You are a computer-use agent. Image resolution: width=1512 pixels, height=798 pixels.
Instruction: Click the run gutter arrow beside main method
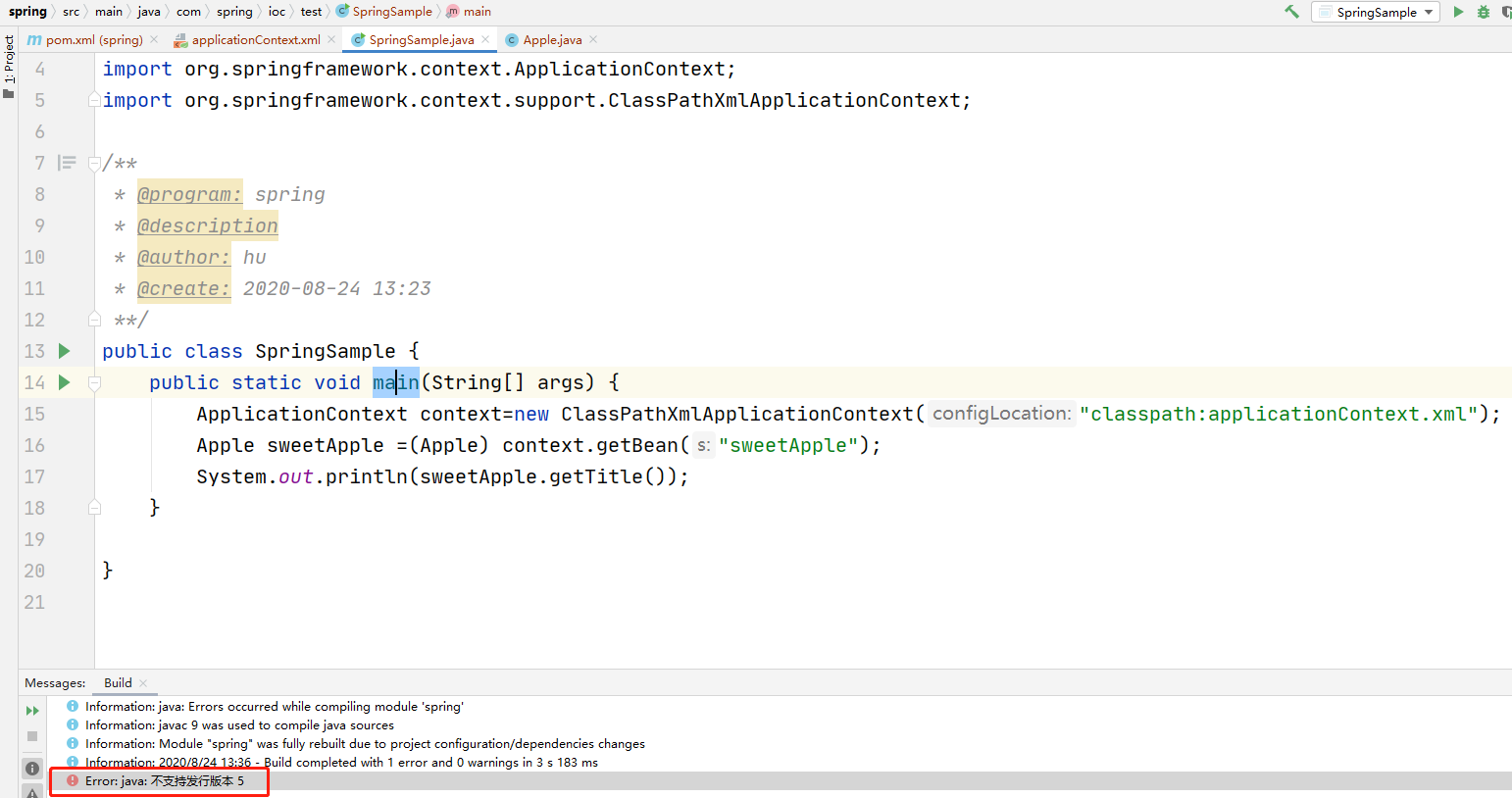pyautogui.click(x=65, y=382)
